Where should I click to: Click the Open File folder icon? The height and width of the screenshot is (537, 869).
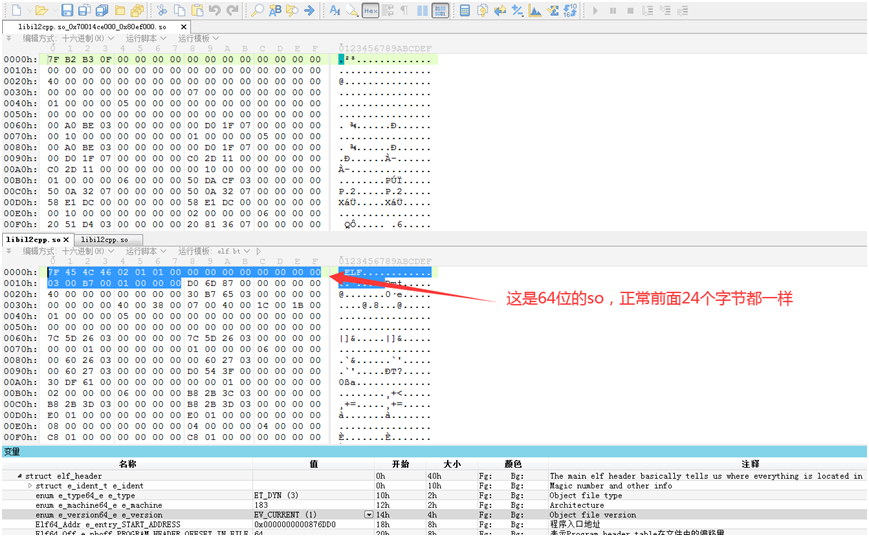point(42,10)
